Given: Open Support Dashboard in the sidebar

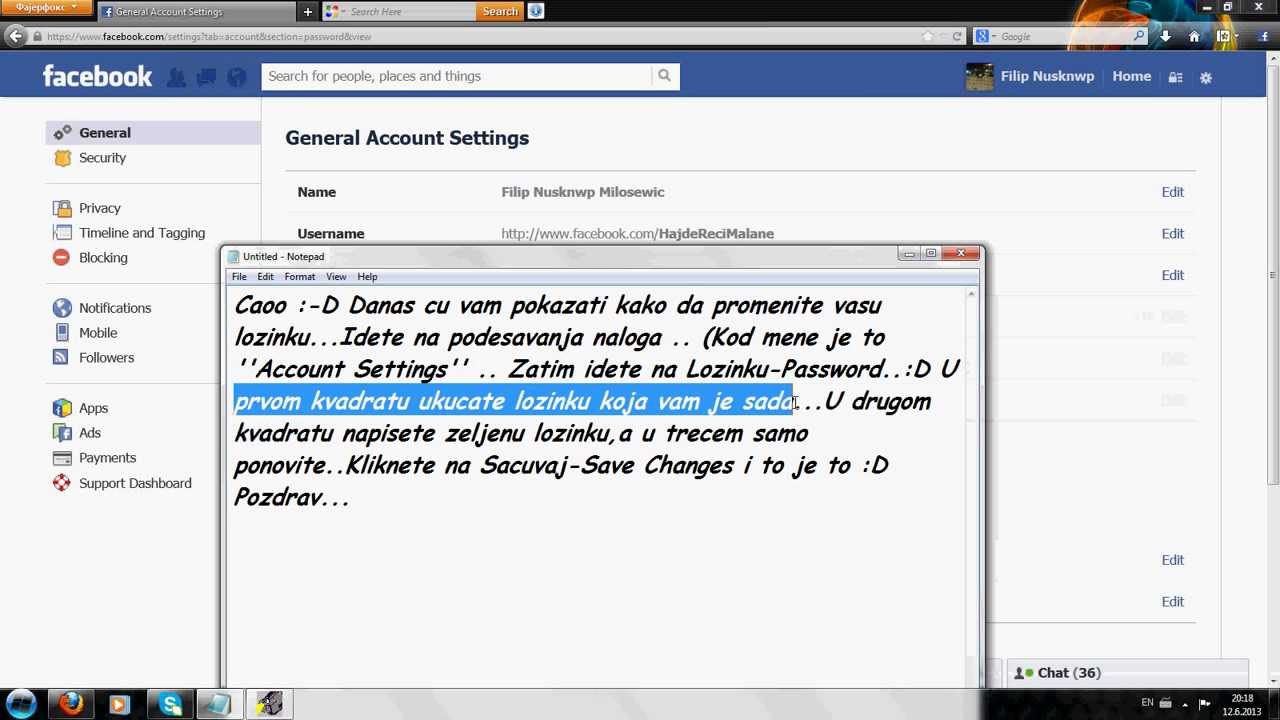Looking at the screenshot, I should (x=135, y=483).
